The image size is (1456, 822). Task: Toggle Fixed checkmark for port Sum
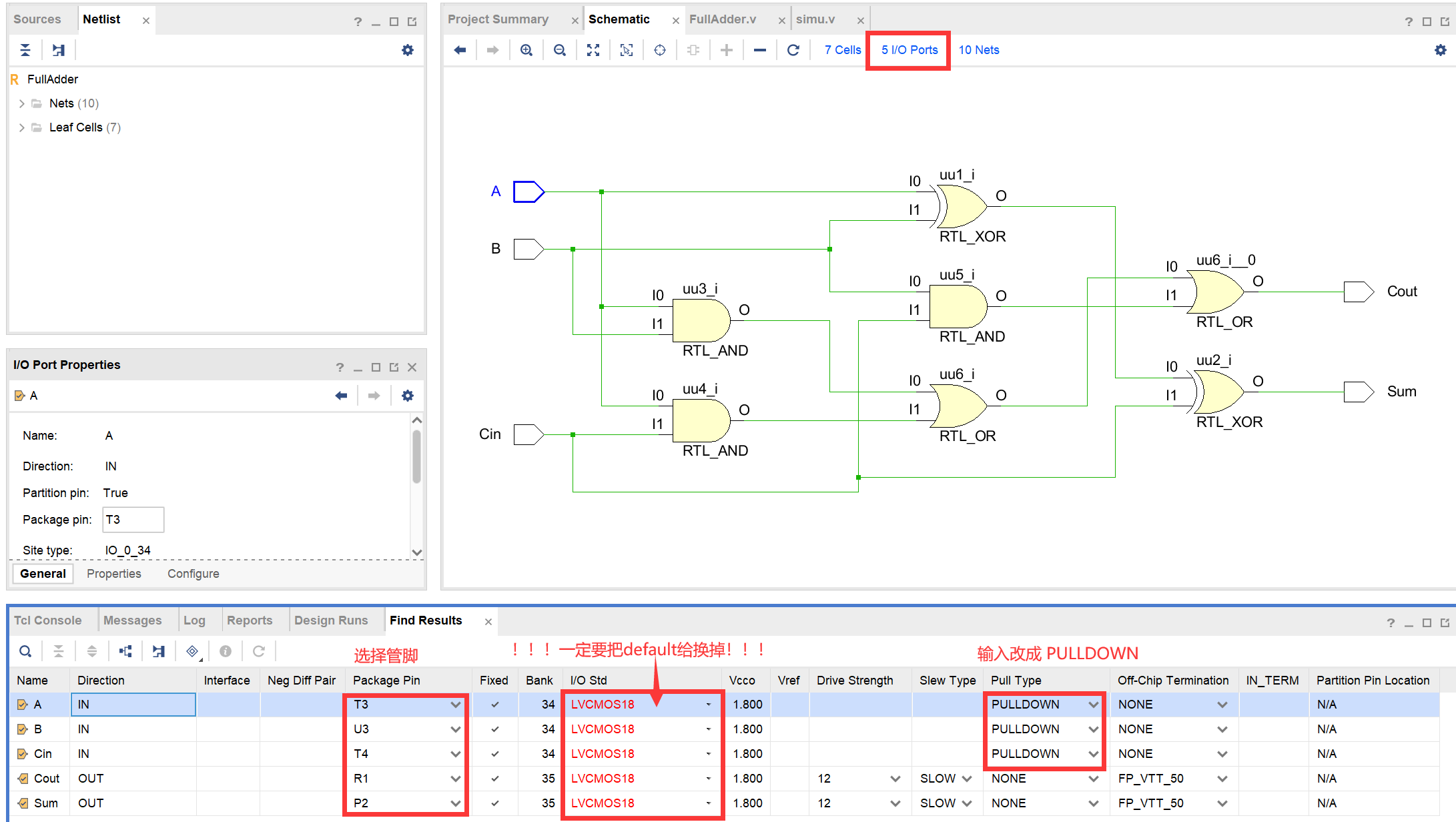tap(495, 803)
